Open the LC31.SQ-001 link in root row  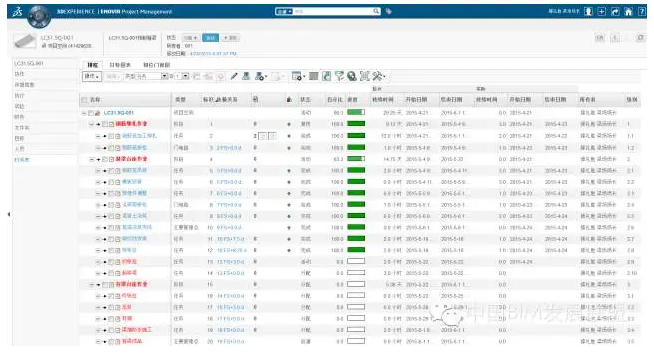pyautogui.click(x=119, y=113)
